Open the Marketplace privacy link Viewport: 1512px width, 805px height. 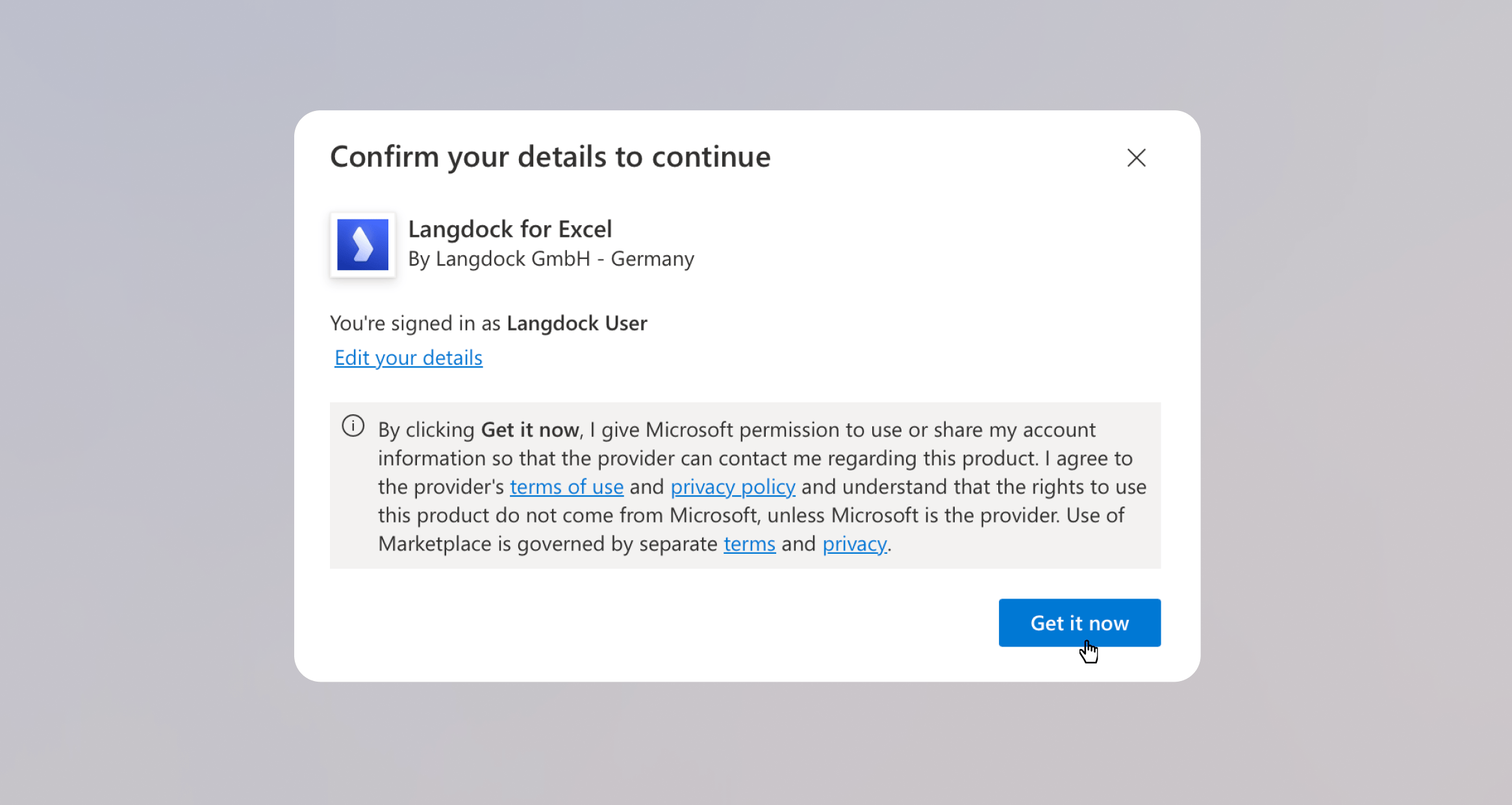pos(855,544)
